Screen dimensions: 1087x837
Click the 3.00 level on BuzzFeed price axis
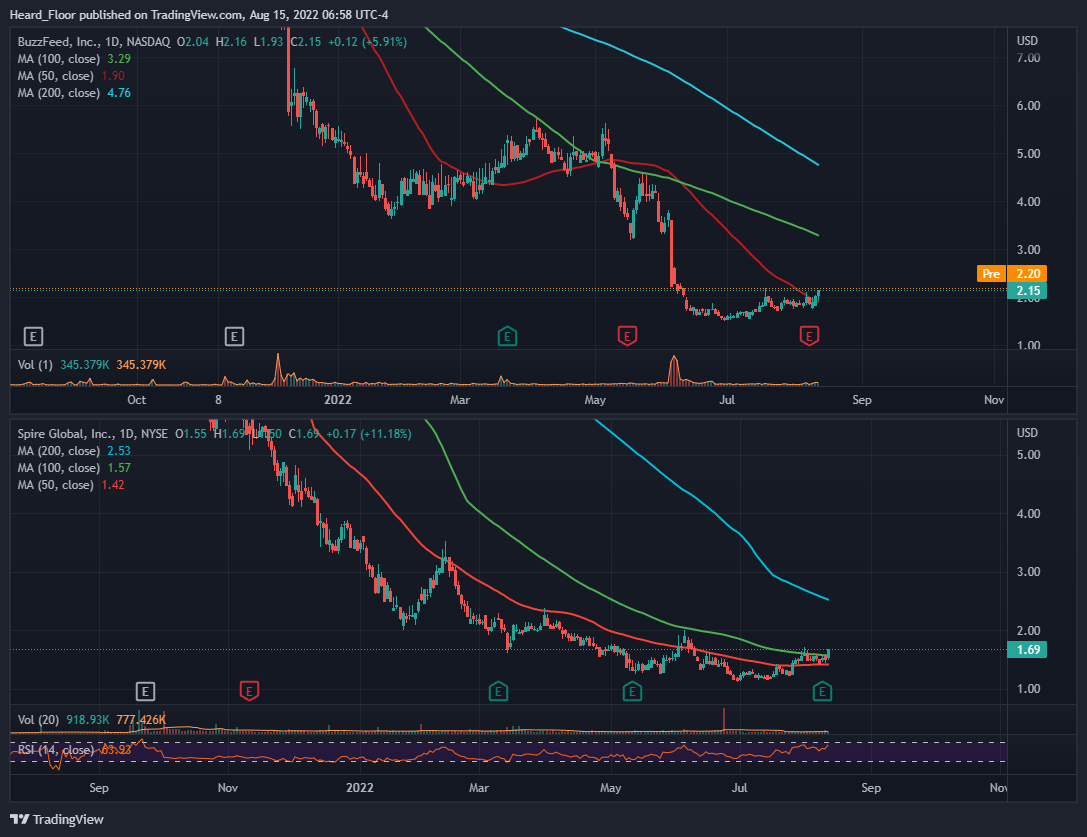tap(1028, 250)
